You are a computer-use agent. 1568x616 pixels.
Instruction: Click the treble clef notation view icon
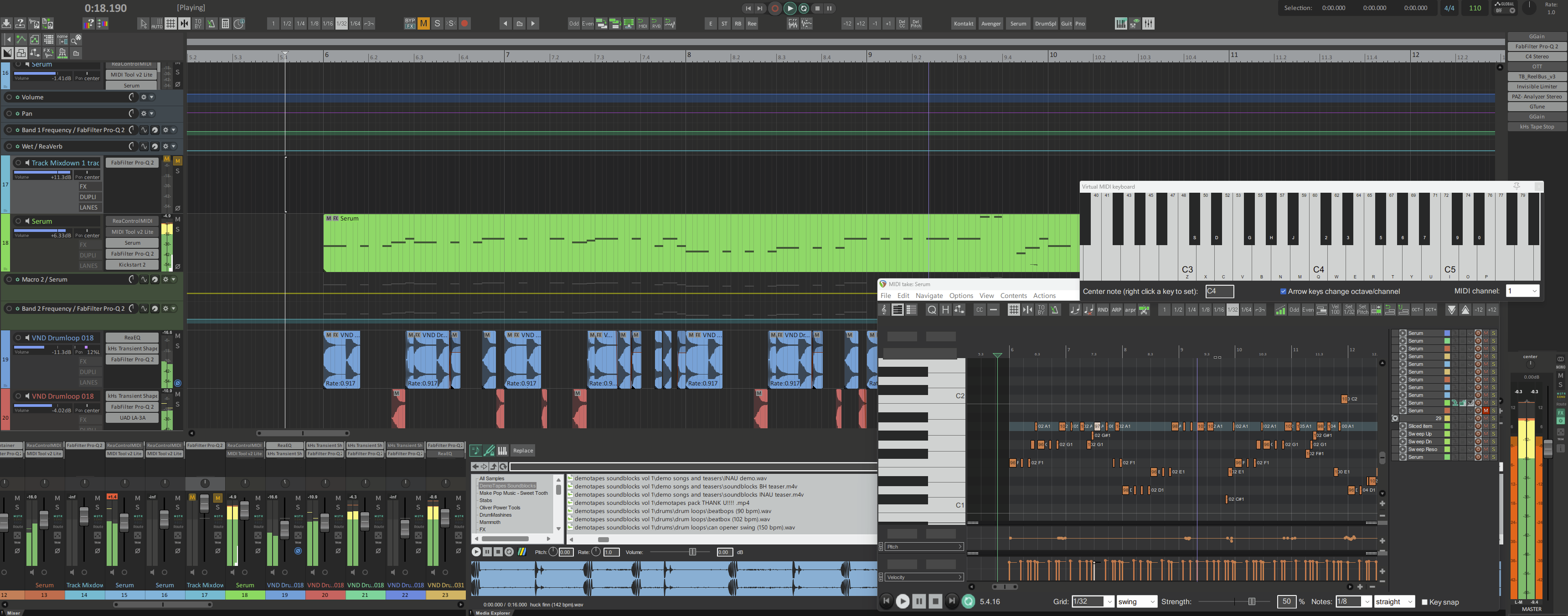(884, 310)
